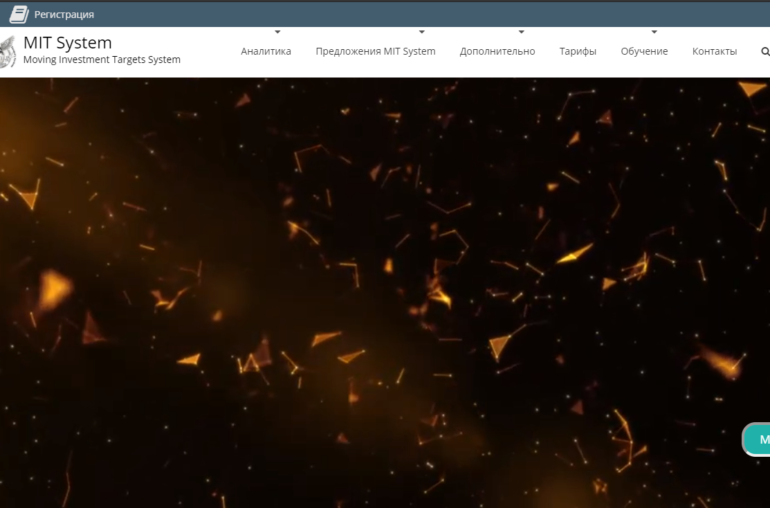Open the Регистрация link
Viewport: 770px width, 508px height.
[x=64, y=15]
